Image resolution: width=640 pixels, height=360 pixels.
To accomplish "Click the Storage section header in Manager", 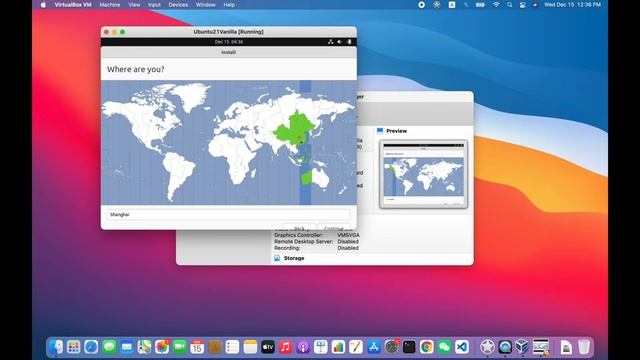I will [x=294, y=258].
